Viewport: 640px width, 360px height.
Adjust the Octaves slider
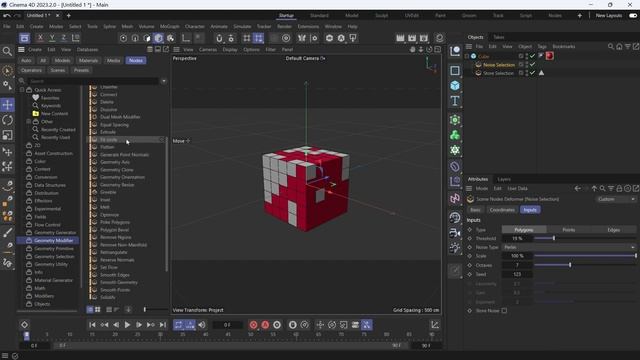[585, 265]
